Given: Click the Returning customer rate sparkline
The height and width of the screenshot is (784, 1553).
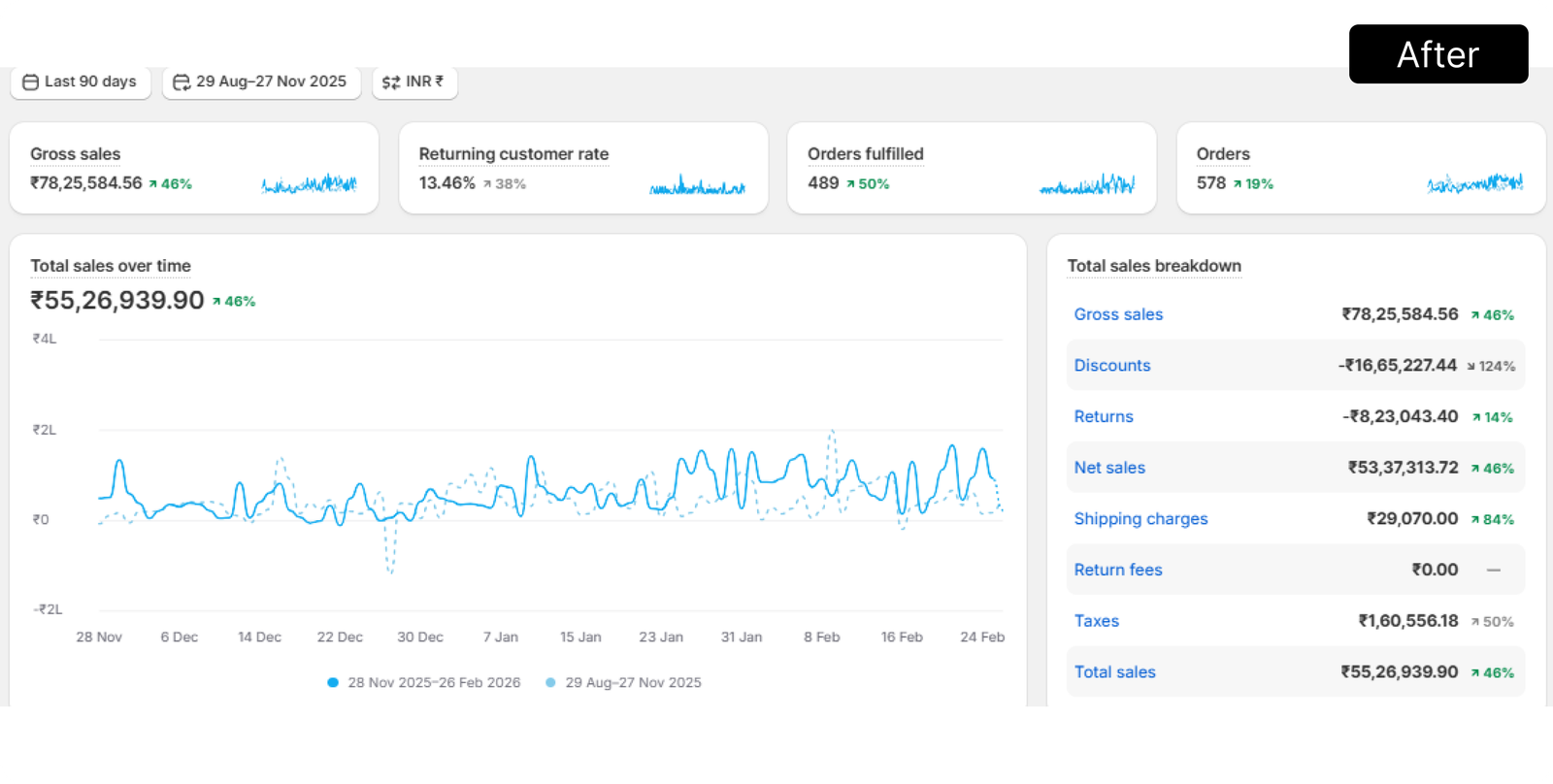Looking at the screenshot, I should 697,184.
